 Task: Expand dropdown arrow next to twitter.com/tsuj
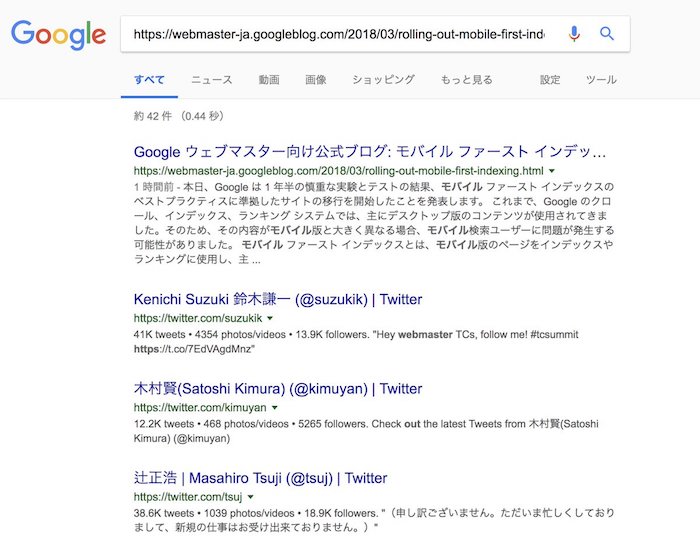(250, 497)
